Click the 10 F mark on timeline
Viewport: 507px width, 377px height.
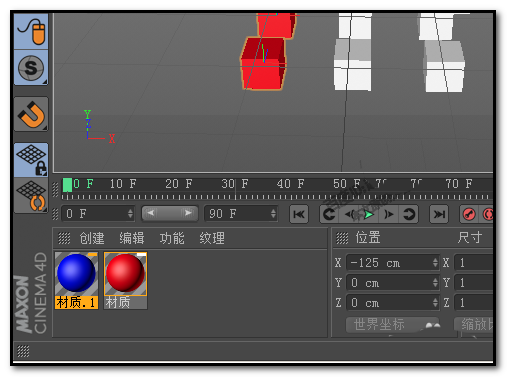(x=123, y=184)
